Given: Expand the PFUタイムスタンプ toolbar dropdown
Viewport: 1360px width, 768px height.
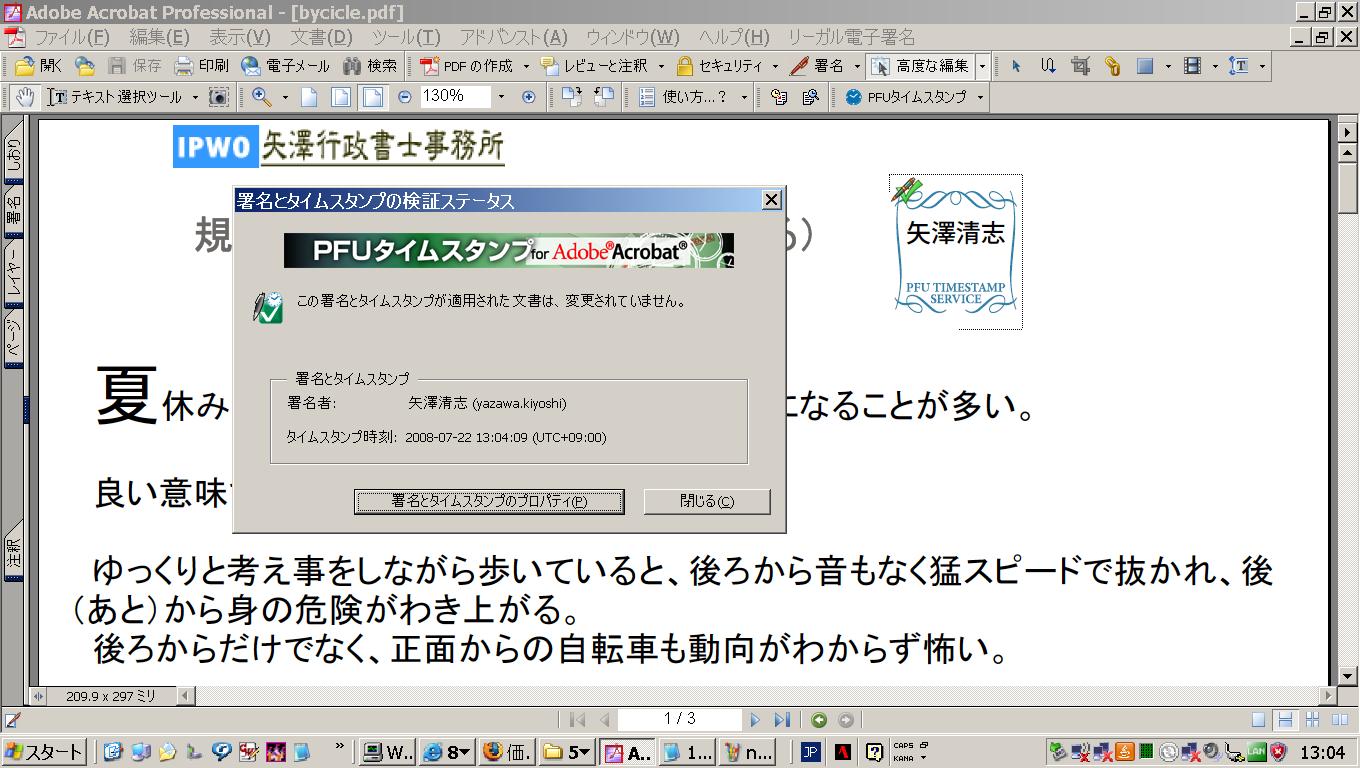Looking at the screenshot, I should pos(980,97).
